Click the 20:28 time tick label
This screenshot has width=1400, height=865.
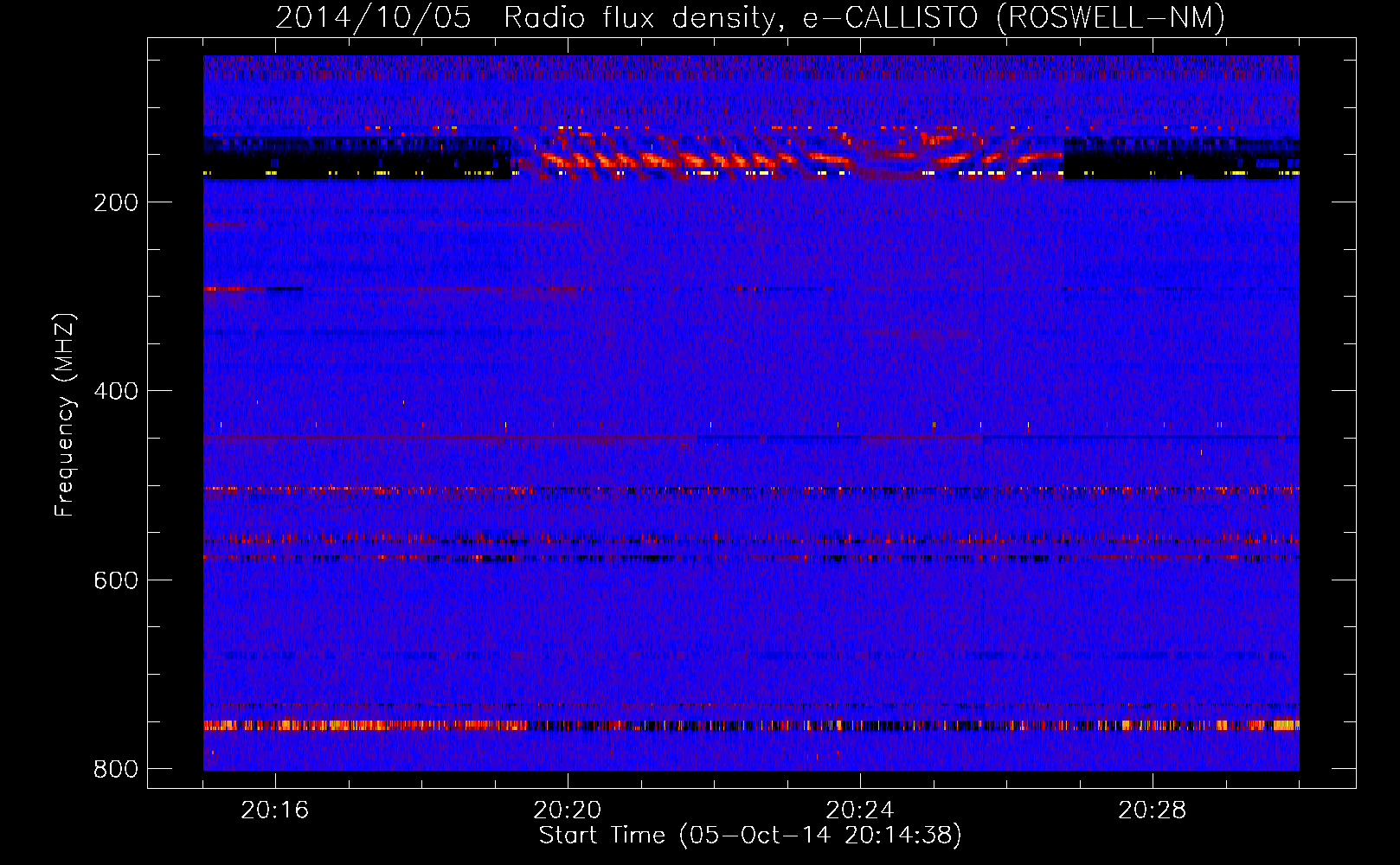[x=1153, y=811]
